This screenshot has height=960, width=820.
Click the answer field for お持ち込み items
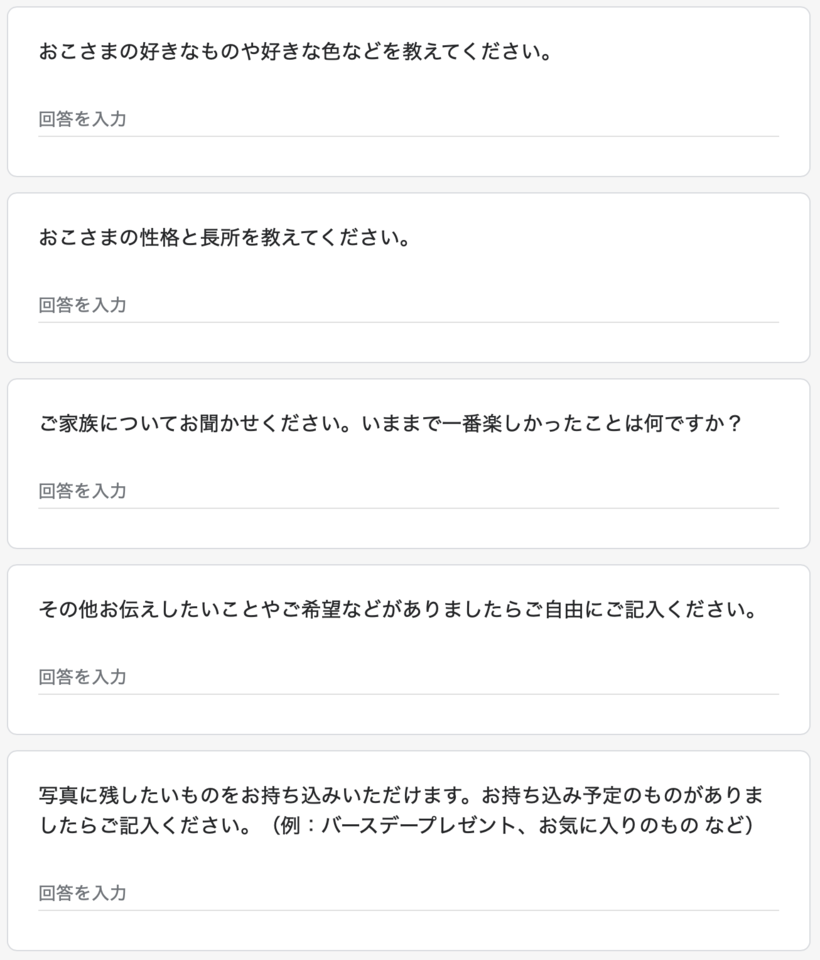(x=408, y=894)
